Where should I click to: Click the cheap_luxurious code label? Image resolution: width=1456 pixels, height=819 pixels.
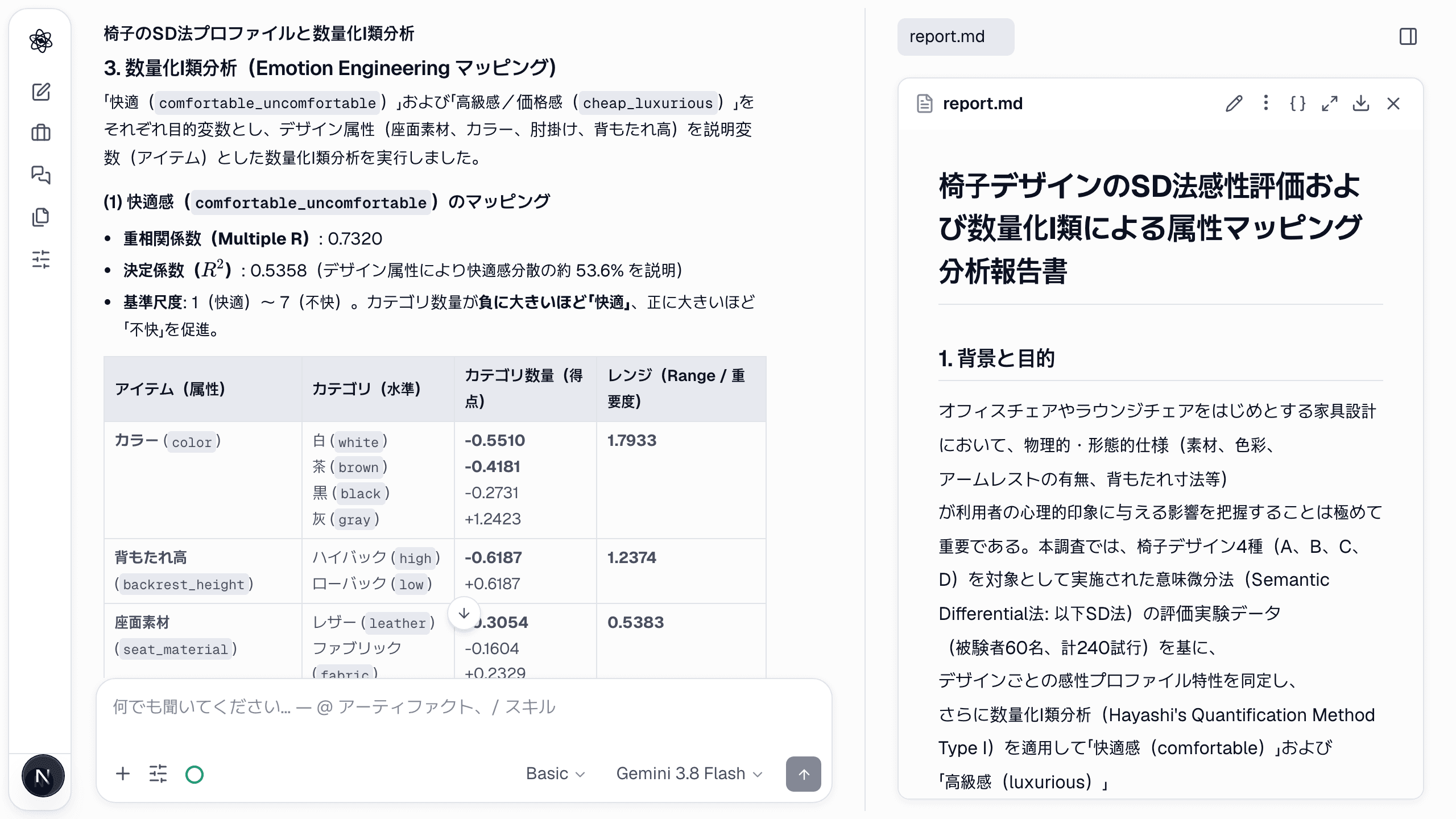(648, 103)
